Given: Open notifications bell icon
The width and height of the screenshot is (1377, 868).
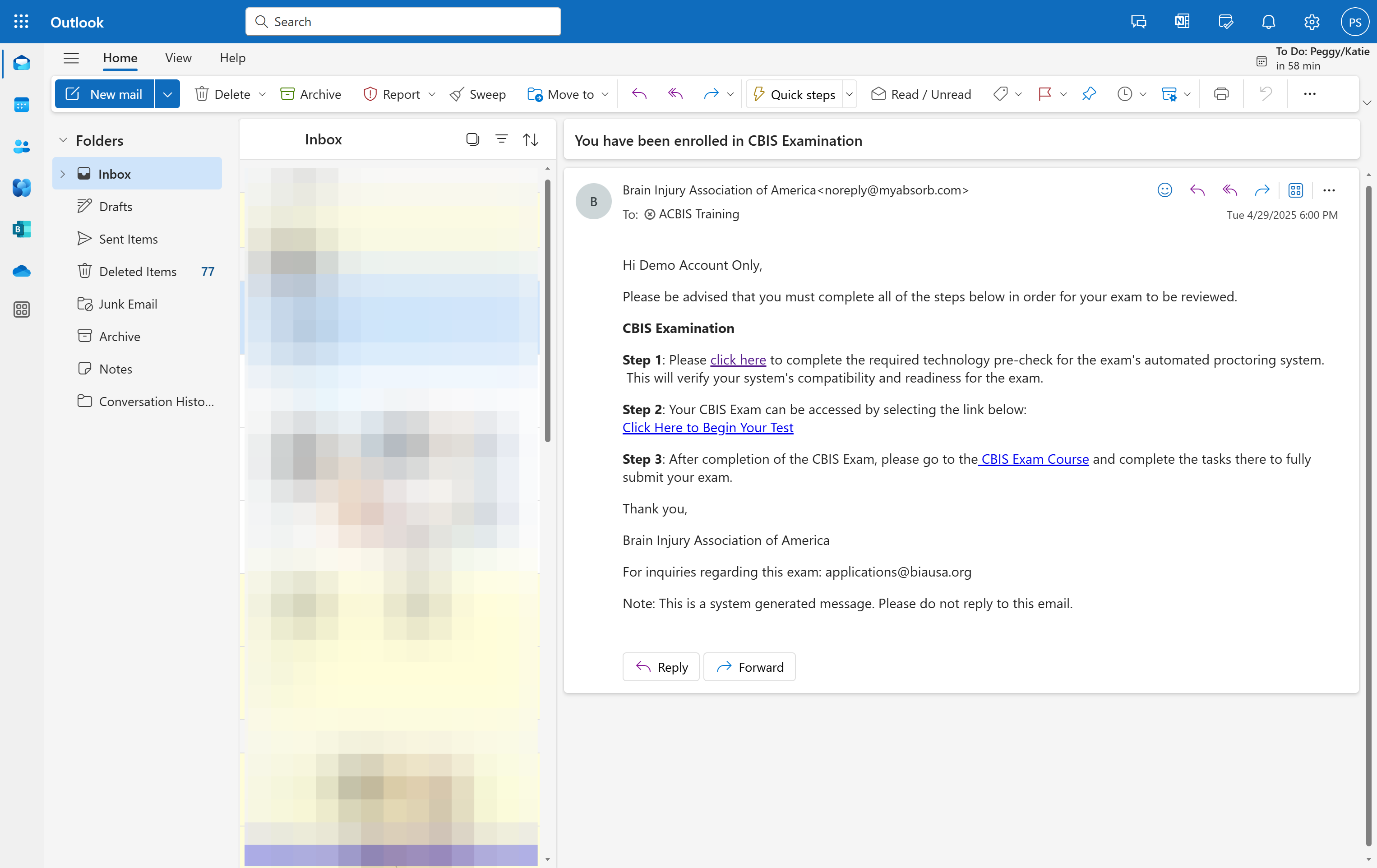Looking at the screenshot, I should pos(1268,22).
